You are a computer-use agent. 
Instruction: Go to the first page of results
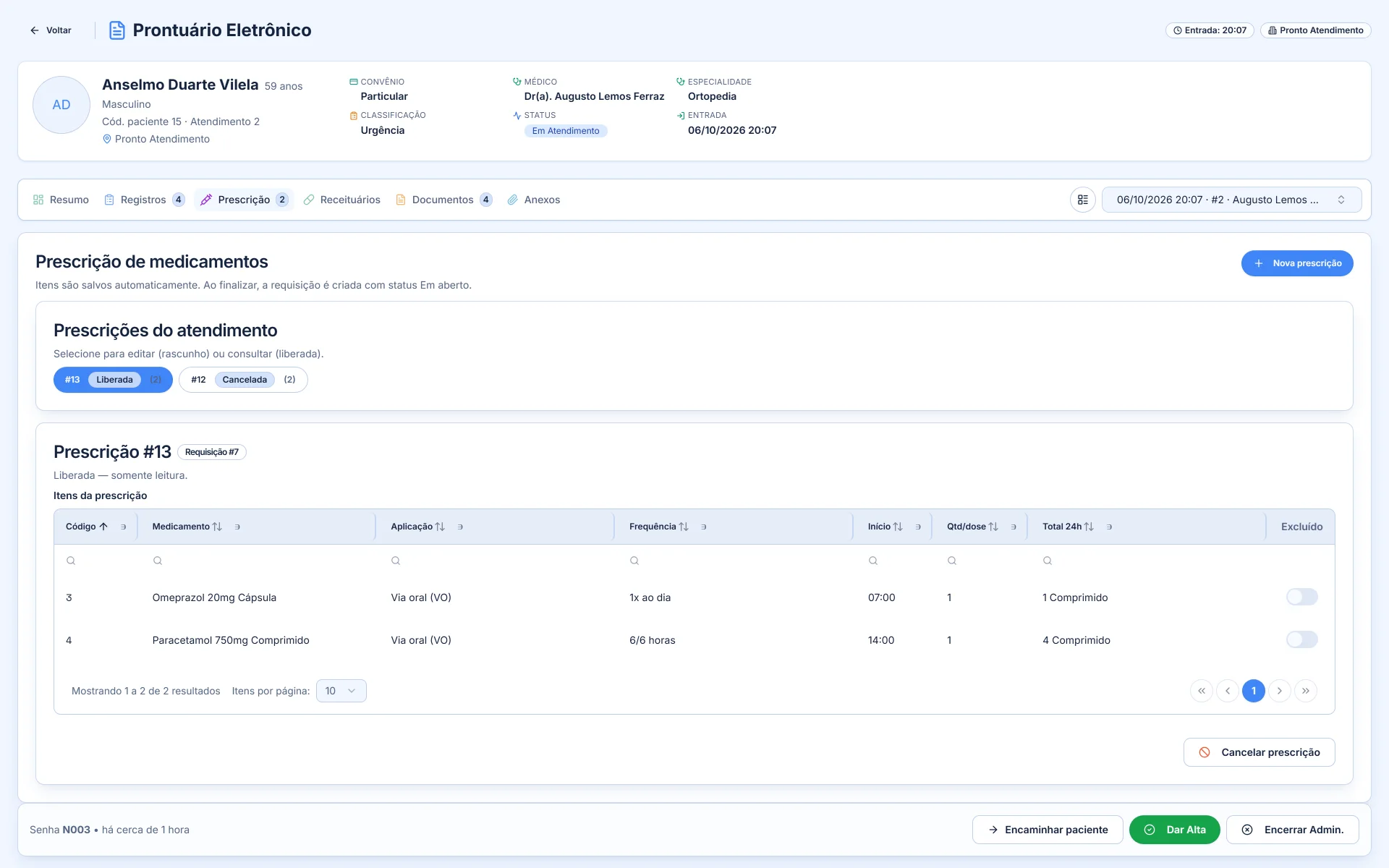(1202, 691)
